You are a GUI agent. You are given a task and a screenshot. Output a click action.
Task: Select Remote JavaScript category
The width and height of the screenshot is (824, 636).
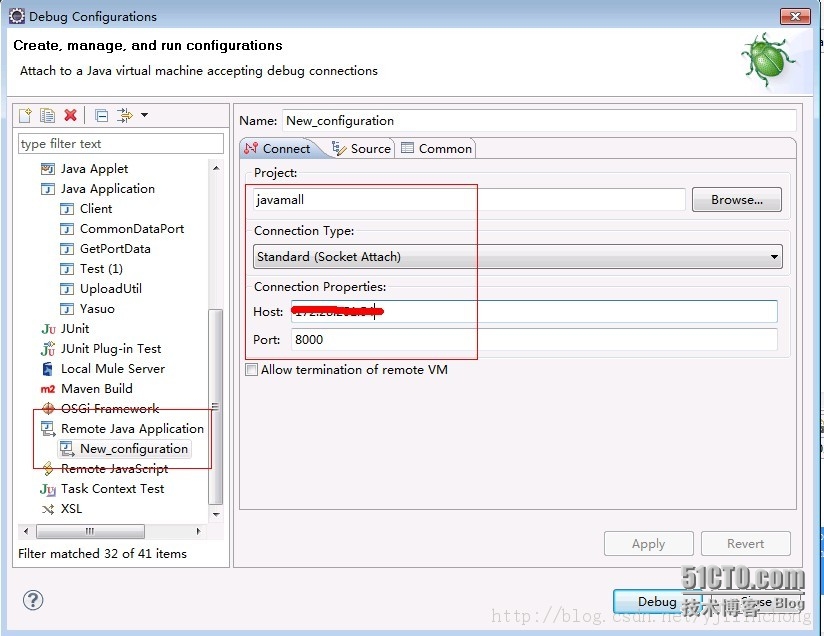[x=115, y=468]
